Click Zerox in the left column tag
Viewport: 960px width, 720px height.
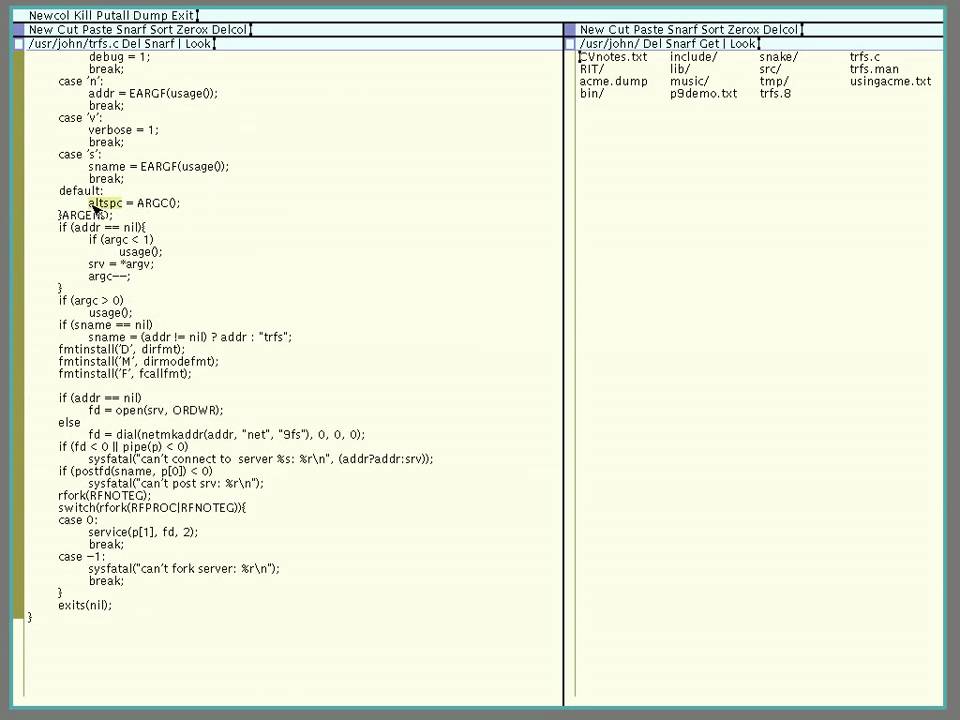pyautogui.click(x=192, y=29)
